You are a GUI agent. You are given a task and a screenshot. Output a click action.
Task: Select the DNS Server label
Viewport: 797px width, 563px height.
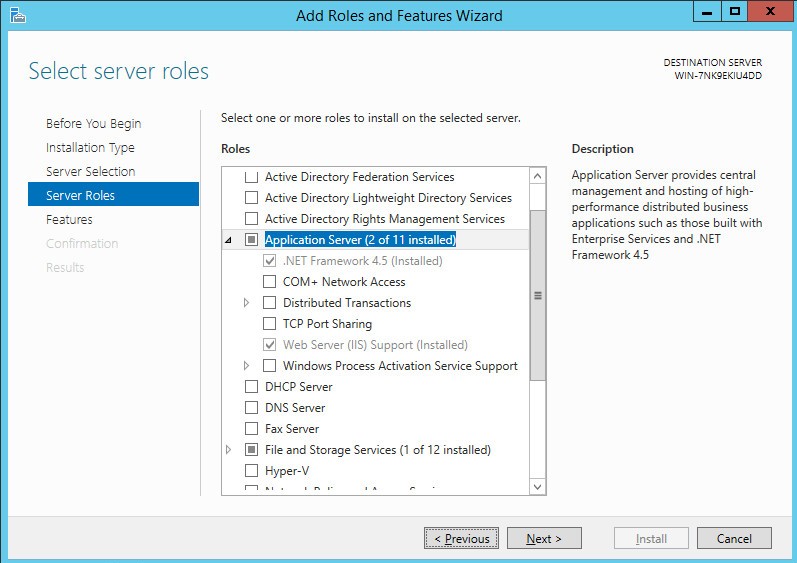pyautogui.click(x=295, y=408)
